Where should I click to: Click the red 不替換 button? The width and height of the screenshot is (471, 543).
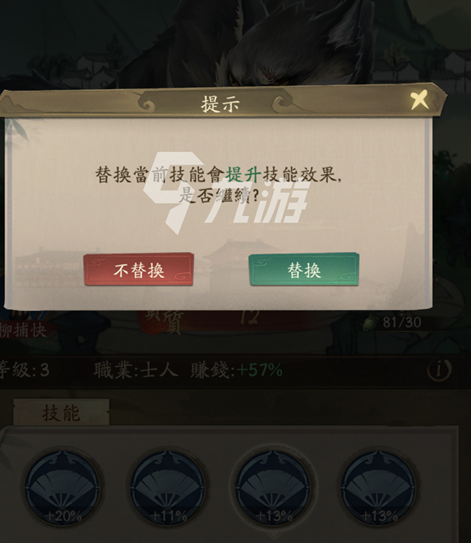click(139, 270)
